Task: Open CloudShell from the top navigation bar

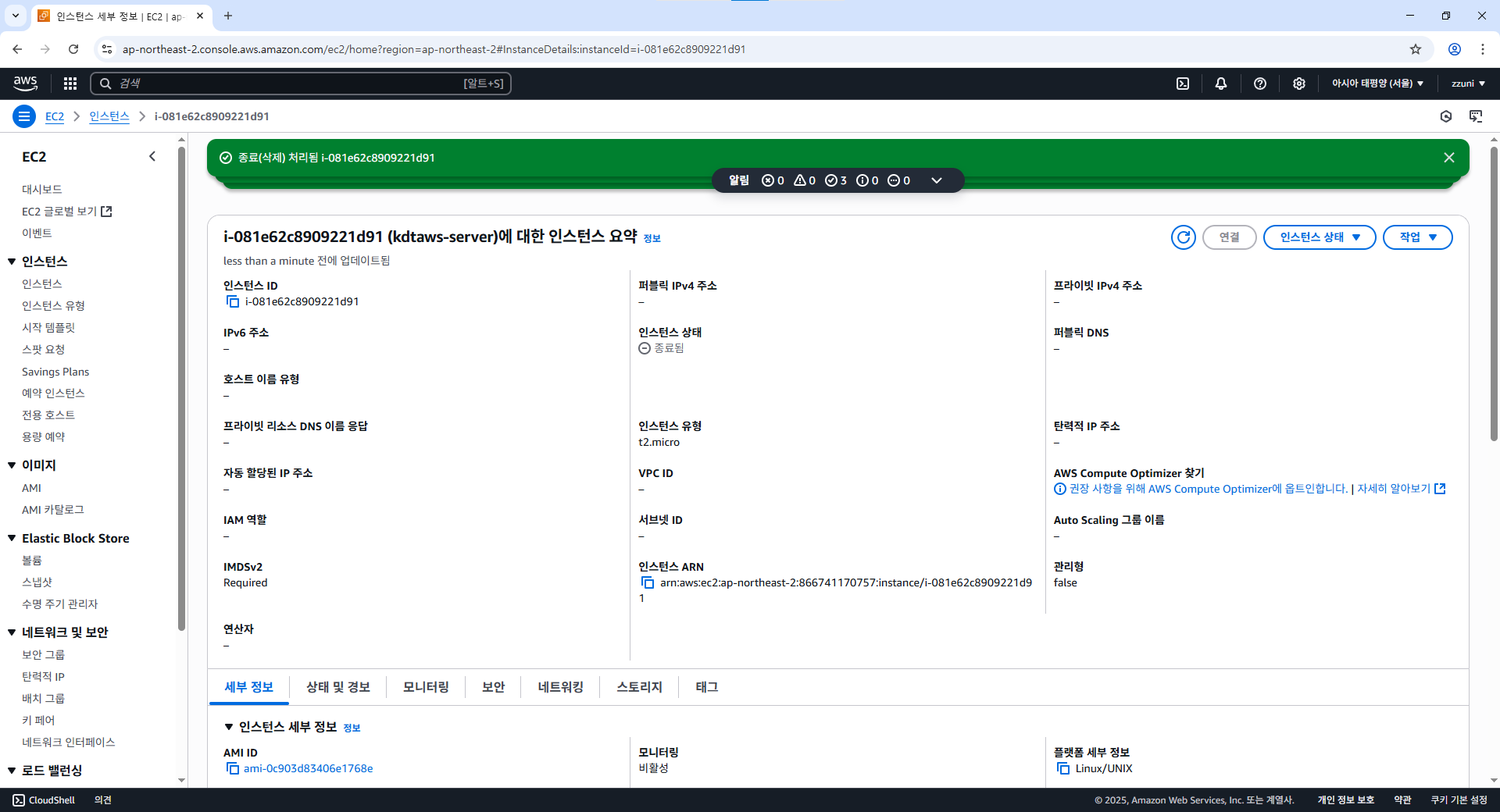Action: click(1183, 84)
